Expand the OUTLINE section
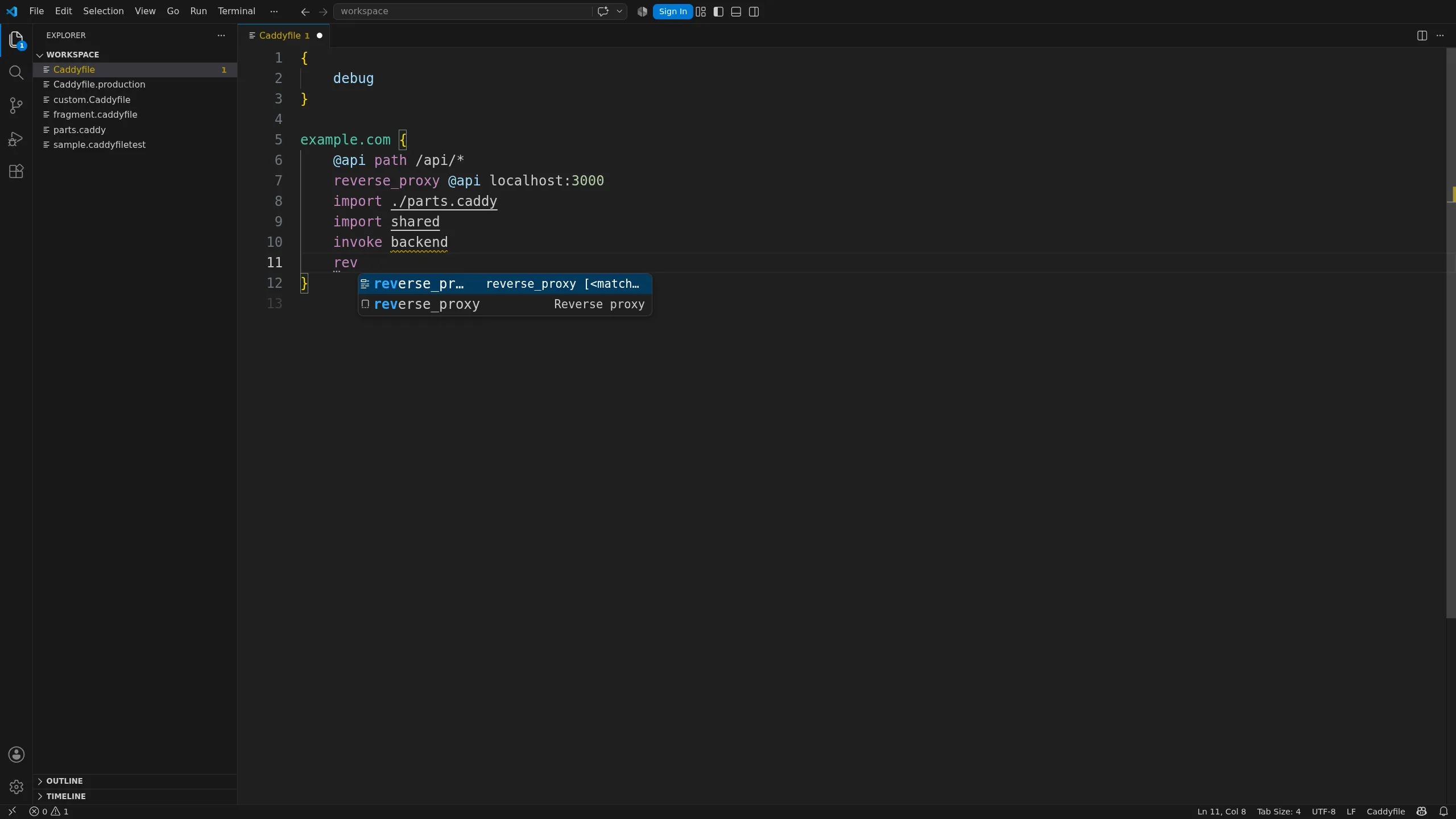This screenshot has height=819, width=1456. 134,781
